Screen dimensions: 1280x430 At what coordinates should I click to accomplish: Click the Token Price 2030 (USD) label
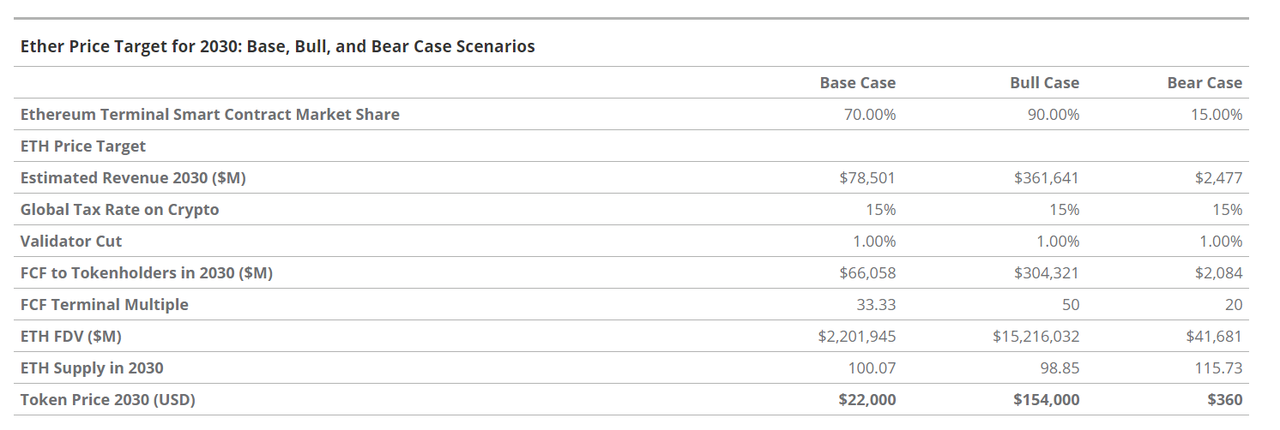point(108,400)
